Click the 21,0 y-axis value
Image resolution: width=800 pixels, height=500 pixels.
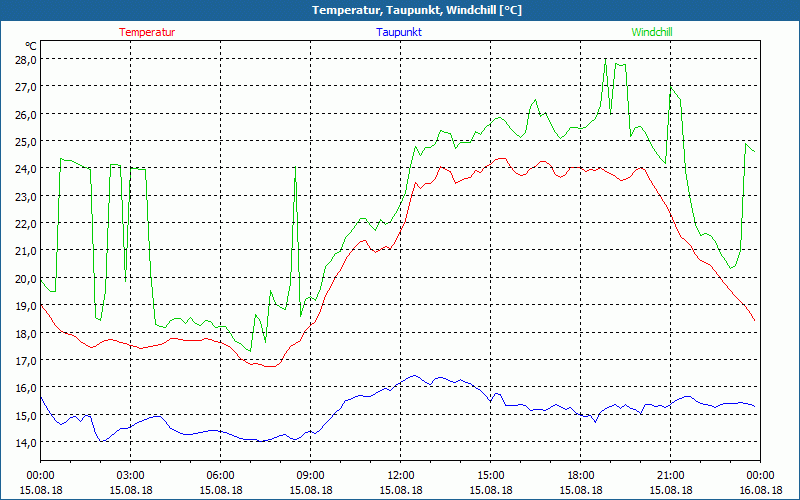coord(26,251)
